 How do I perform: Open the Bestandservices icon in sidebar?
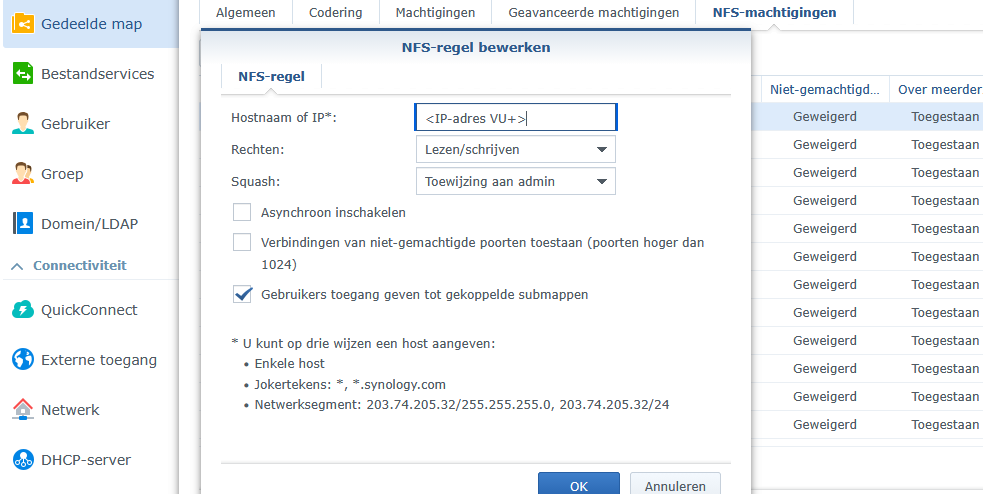[23, 73]
